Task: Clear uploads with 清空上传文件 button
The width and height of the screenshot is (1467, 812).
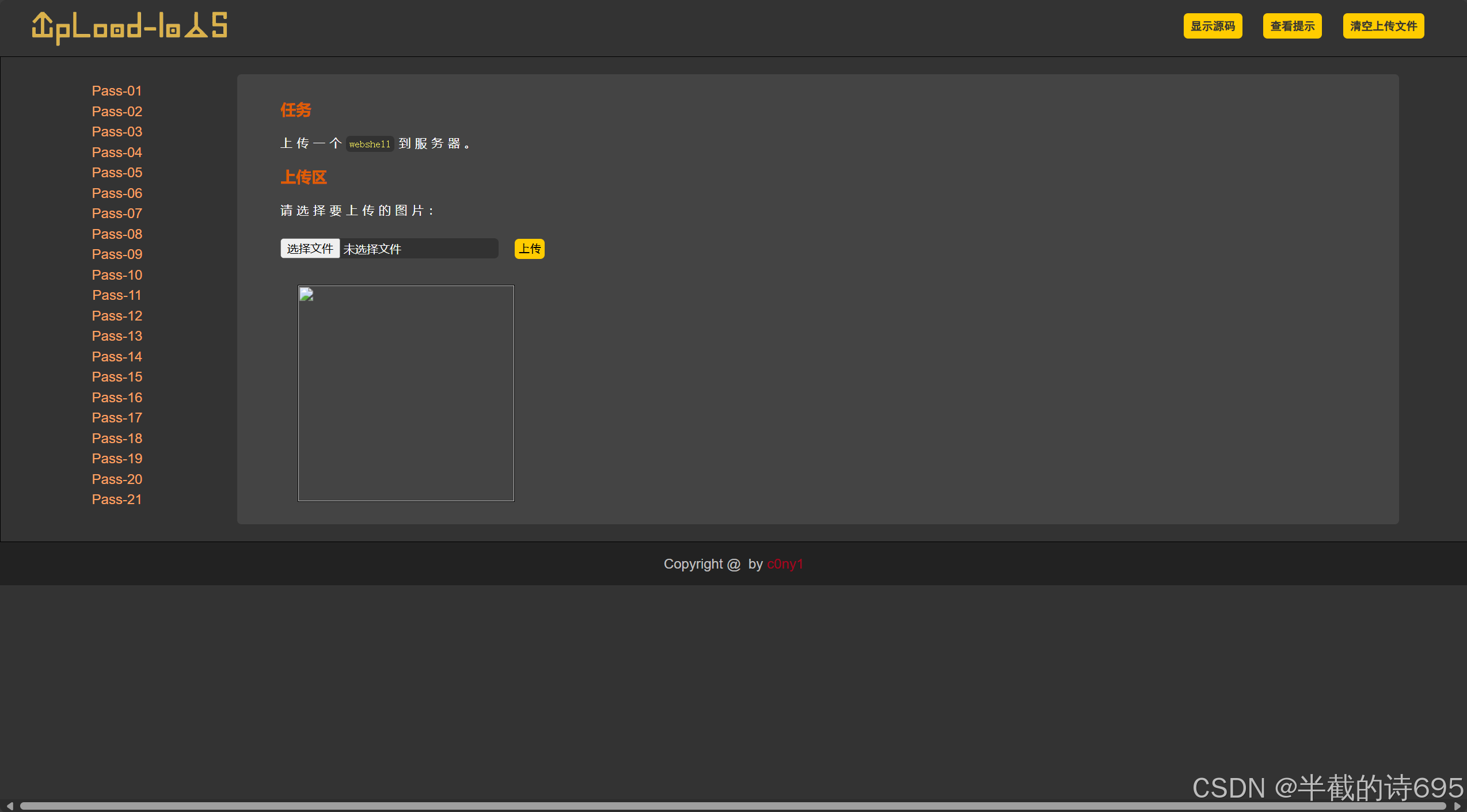Action: (1383, 26)
